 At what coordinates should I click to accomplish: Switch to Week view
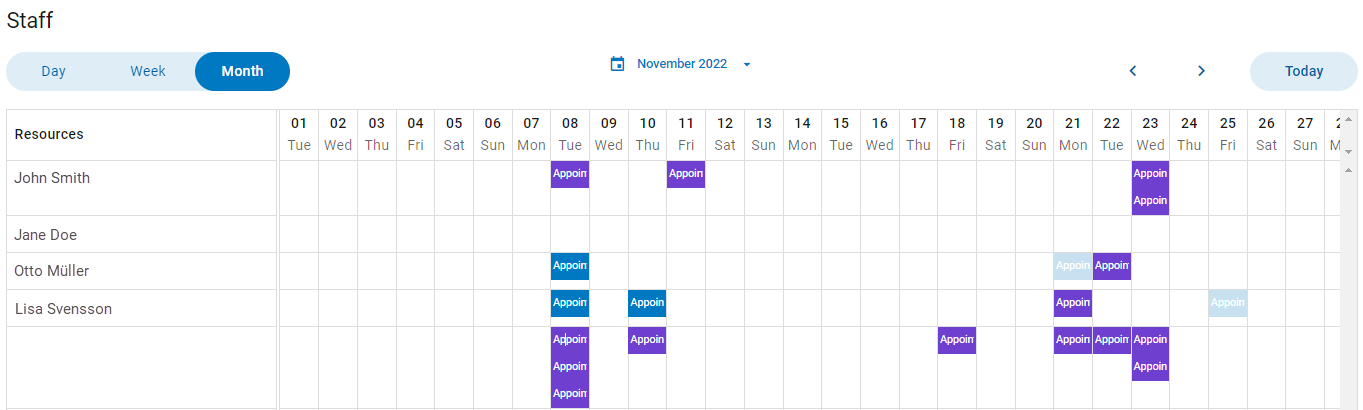148,71
